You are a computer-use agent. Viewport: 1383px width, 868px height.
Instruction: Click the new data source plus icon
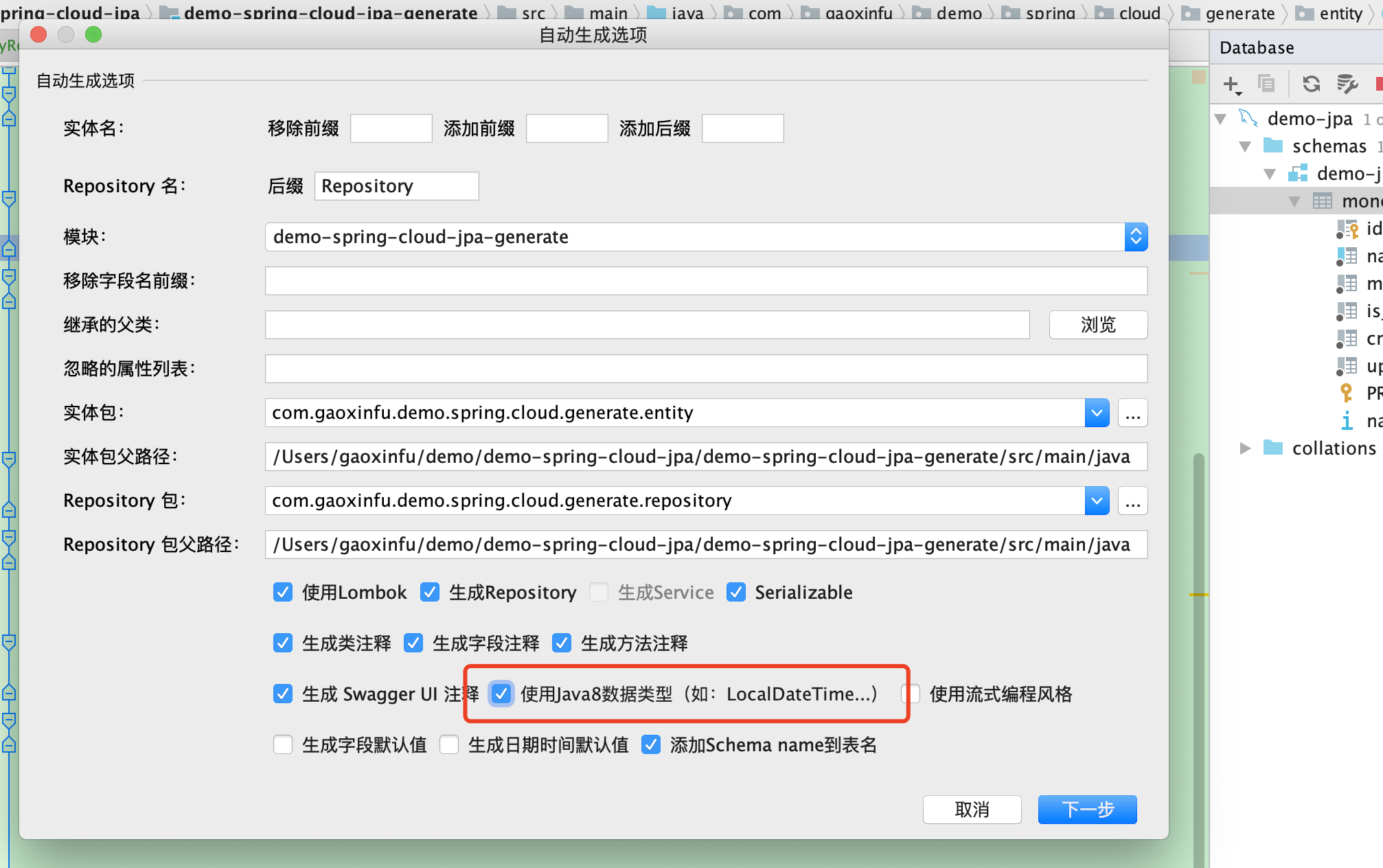[1230, 84]
